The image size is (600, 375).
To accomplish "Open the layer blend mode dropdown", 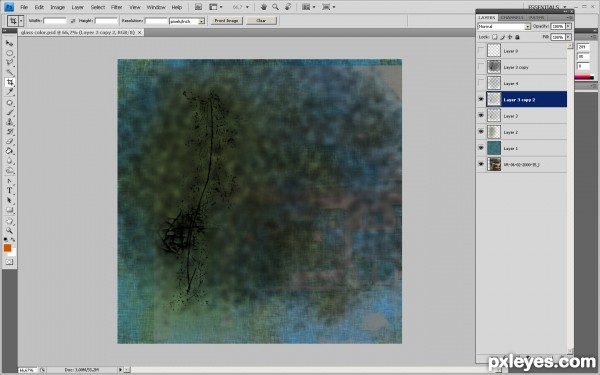I will pos(504,26).
